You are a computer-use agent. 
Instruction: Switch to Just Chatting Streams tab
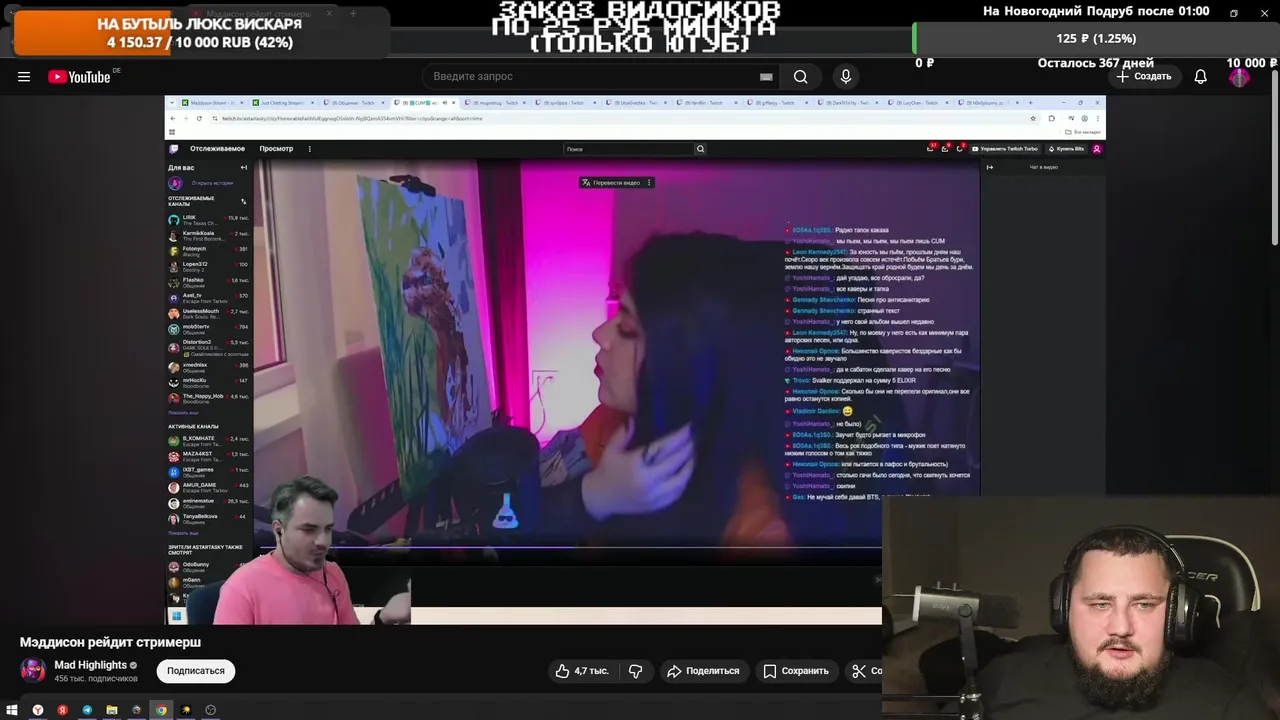285,103
